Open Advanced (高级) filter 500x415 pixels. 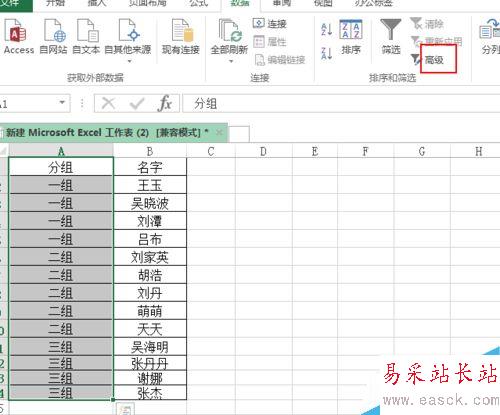pyautogui.click(x=427, y=59)
